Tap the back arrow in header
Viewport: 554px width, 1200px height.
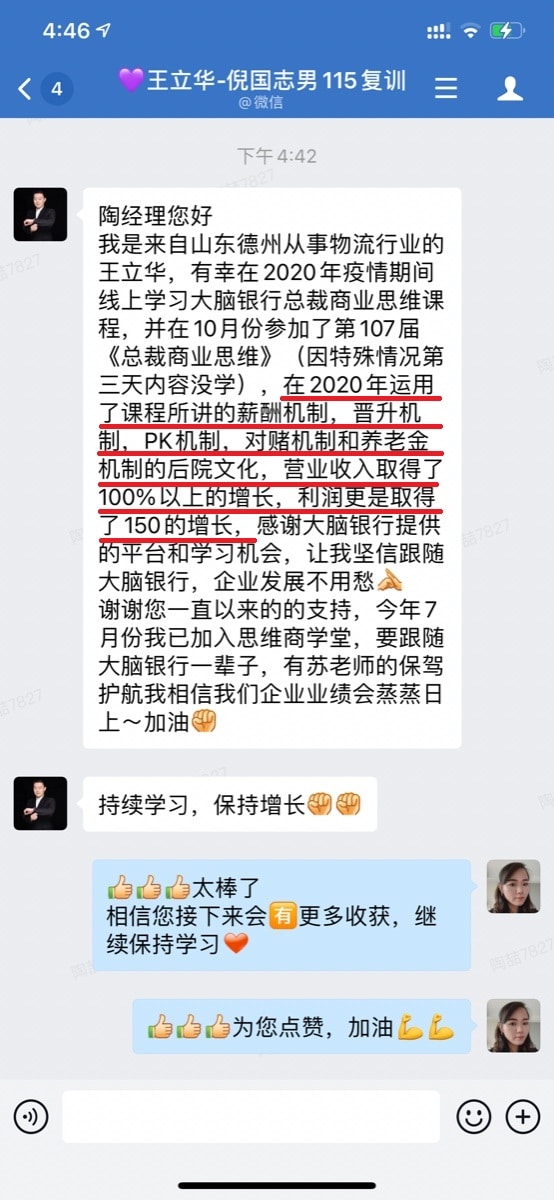pyautogui.click(x=25, y=89)
